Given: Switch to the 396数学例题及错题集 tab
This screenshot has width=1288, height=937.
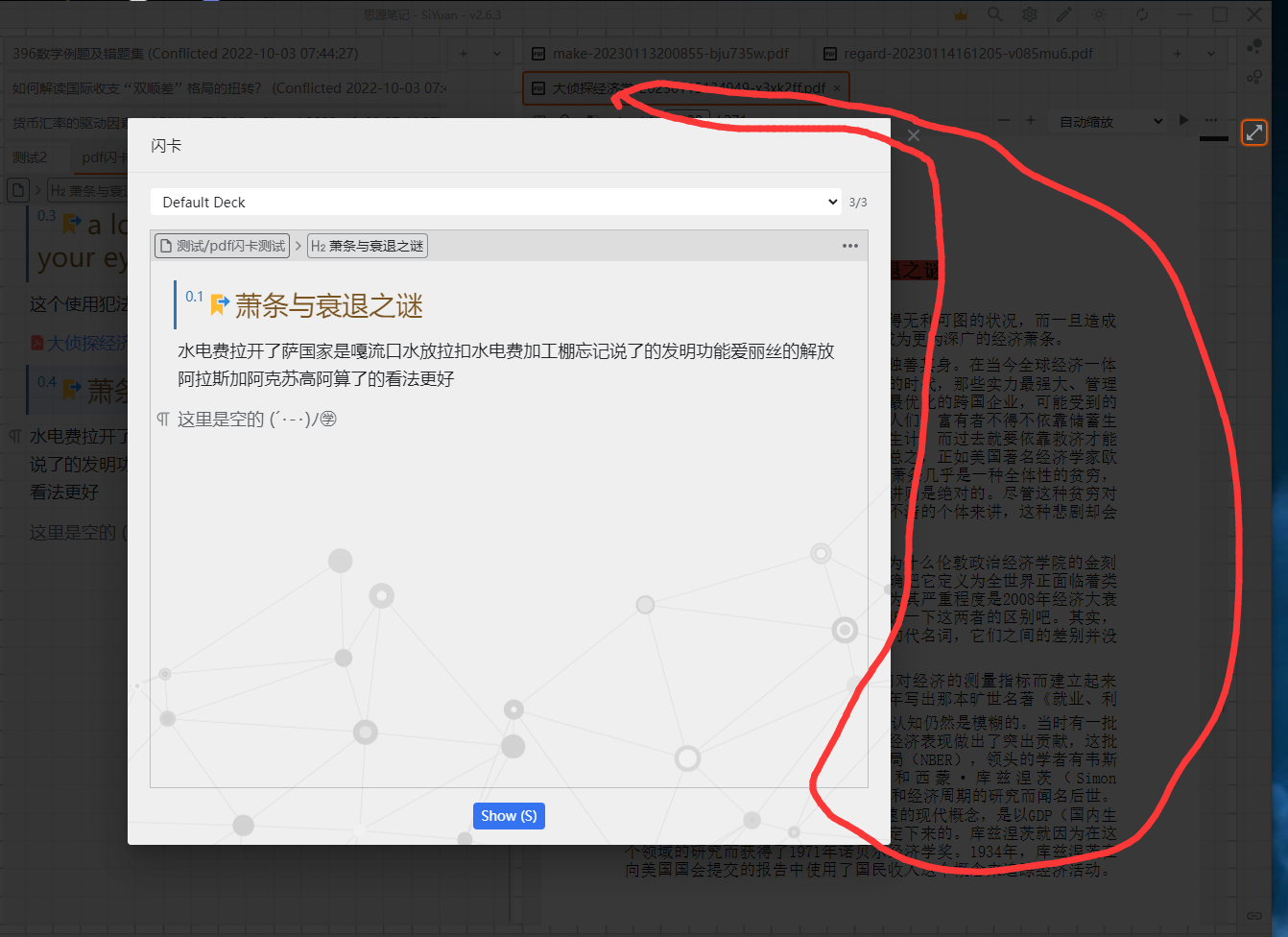Looking at the screenshot, I should [x=185, y=54].
